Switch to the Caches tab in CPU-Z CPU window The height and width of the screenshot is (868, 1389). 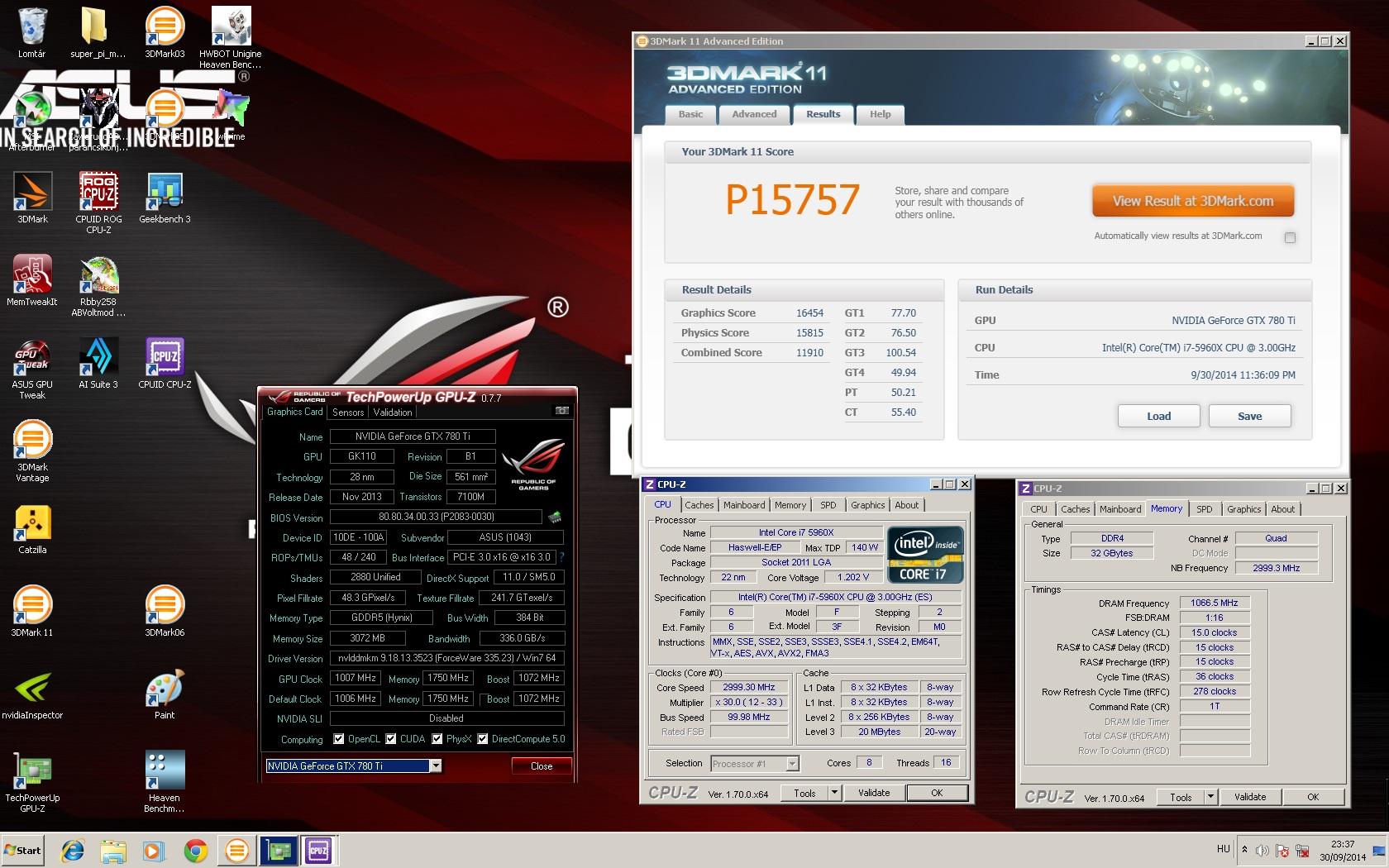pos(699,505)
